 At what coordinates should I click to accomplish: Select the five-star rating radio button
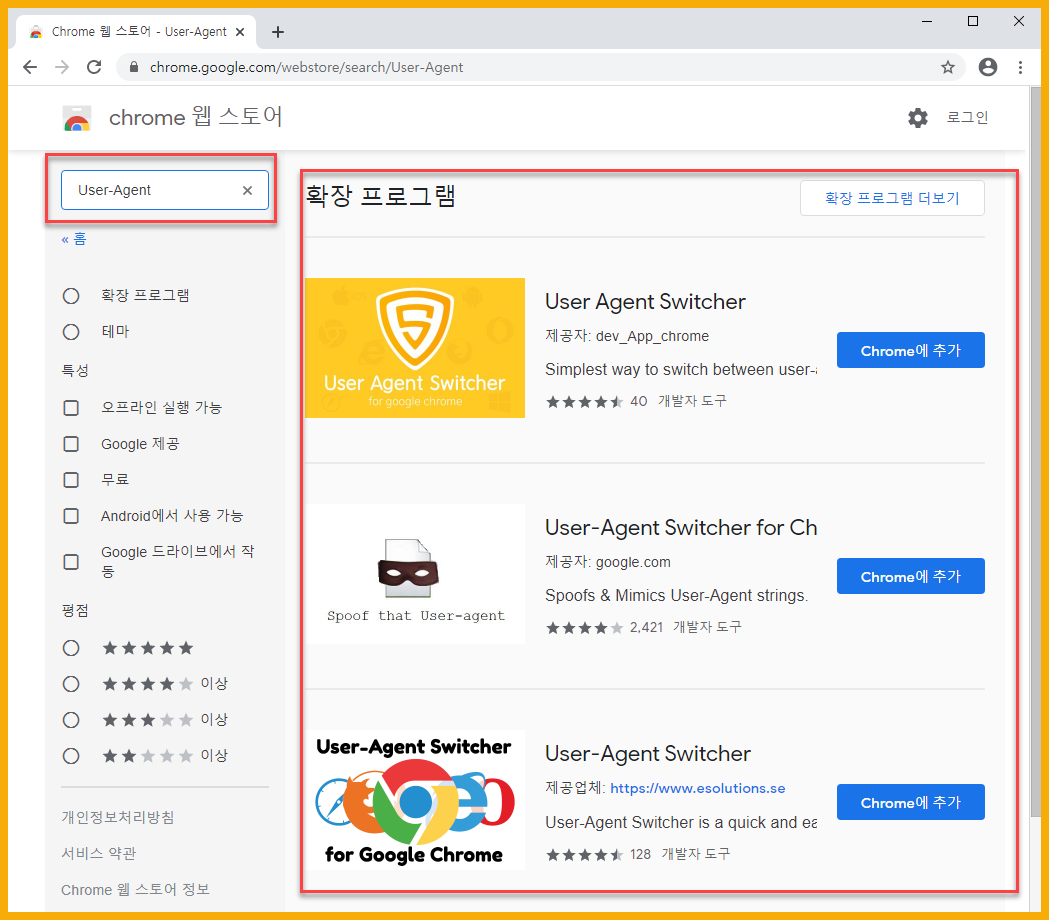[71, 648]
